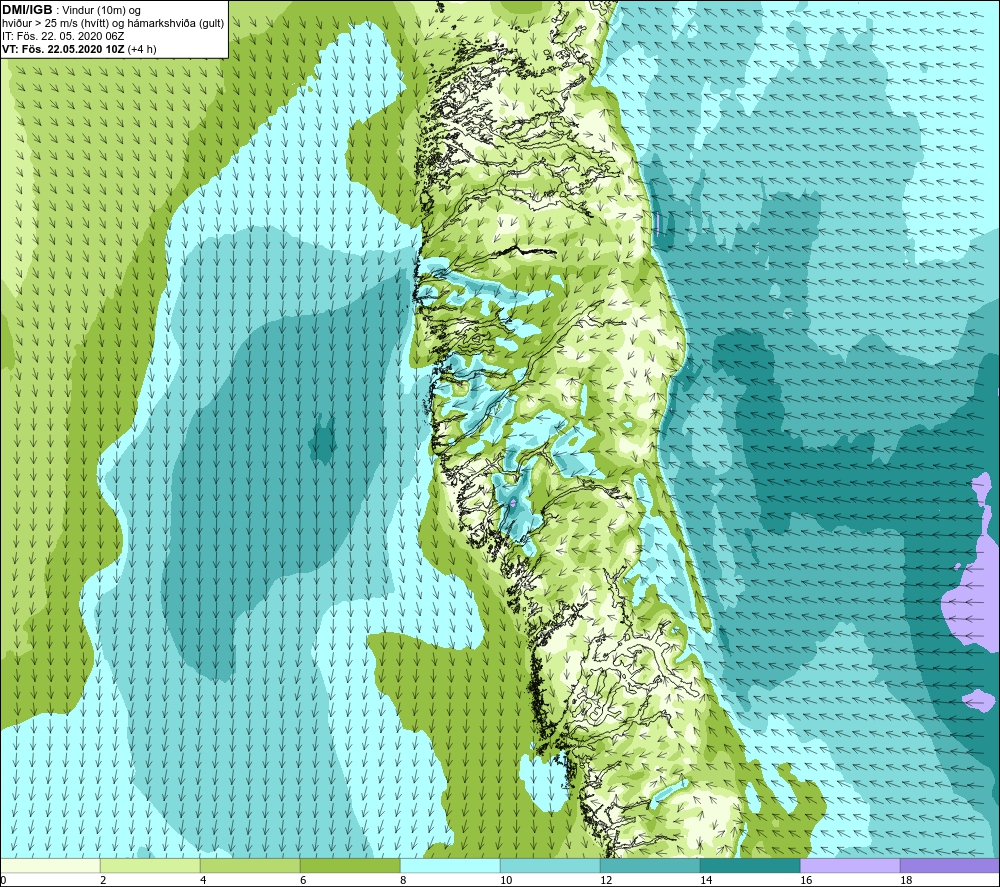Click the 8–10 m/s pale cyan legend swatch
Screen dimensions: 1000x887
(x=450, y=865)
